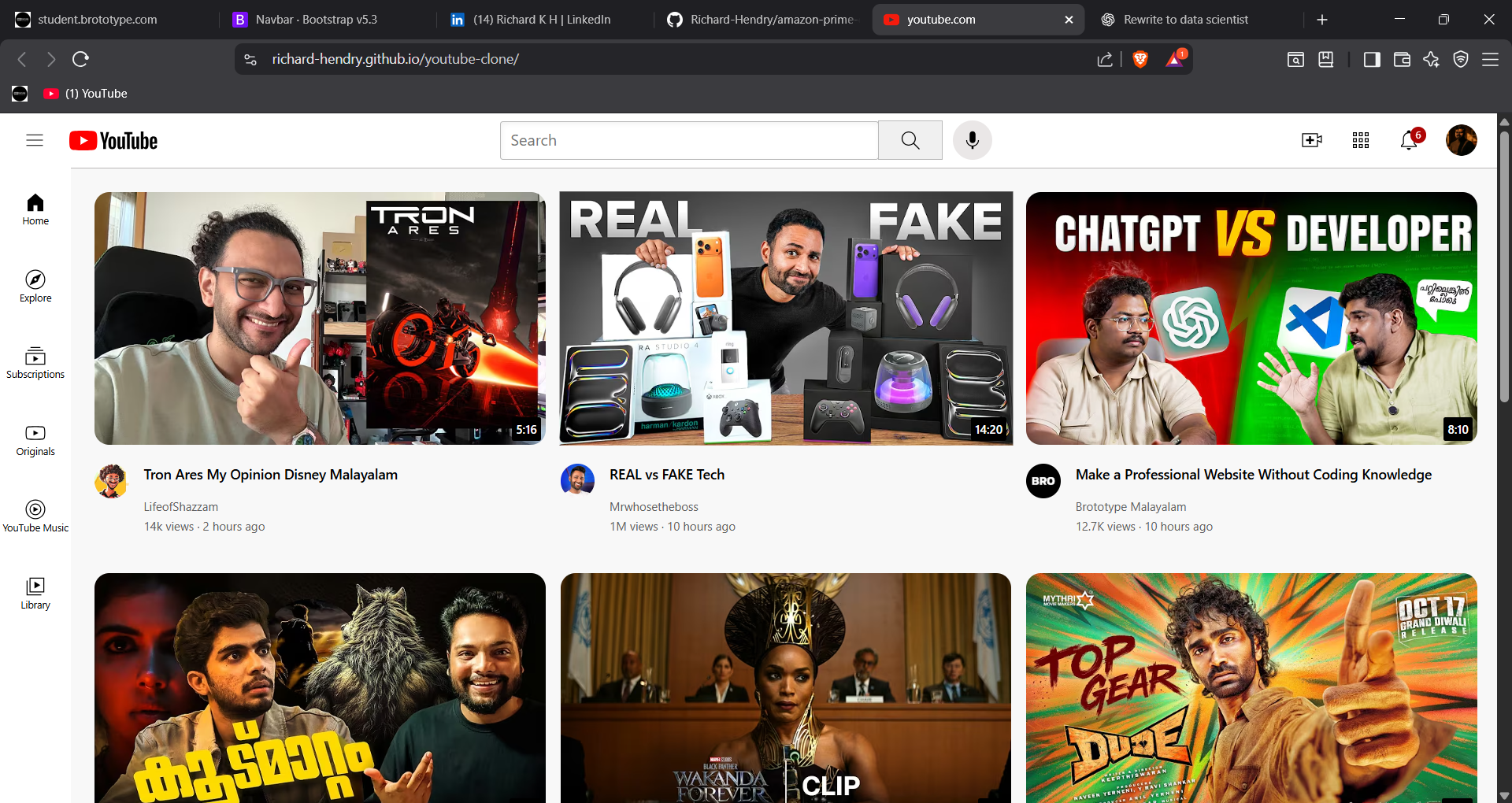Open the REAL vs FAKE Tech title
Image resolution: width=1512 pixels, height=803 pixels.
click(667, 475)
